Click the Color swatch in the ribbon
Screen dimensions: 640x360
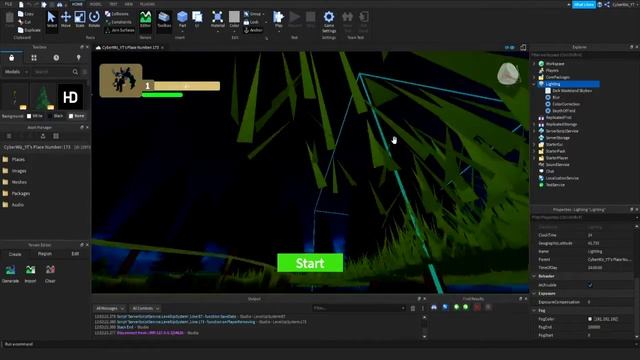point(234,20)
